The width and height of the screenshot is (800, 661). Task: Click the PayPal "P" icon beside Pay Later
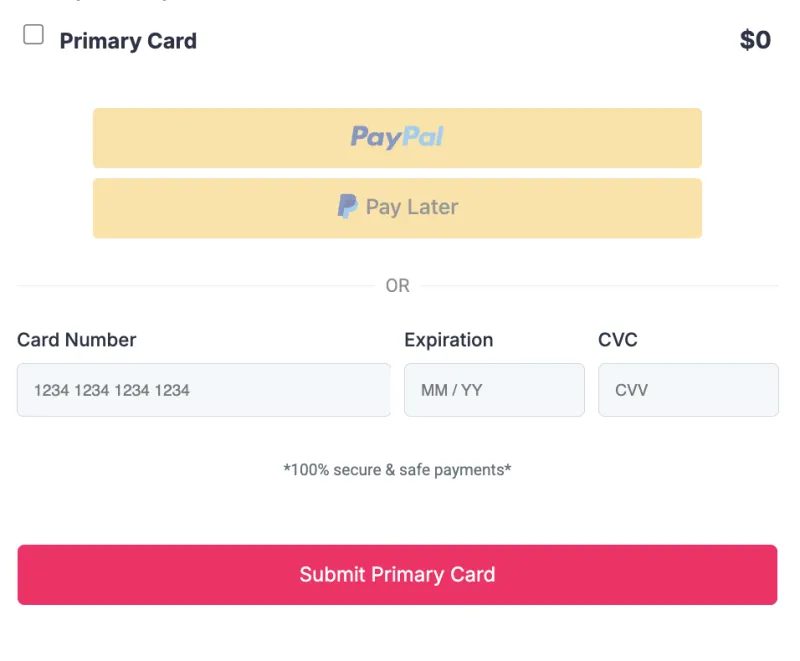347,206
